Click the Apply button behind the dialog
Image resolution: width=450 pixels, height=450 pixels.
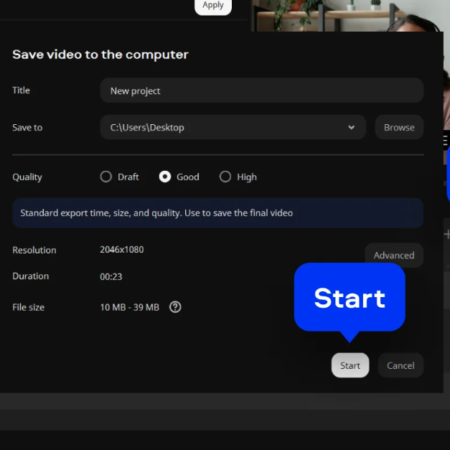tap(213, 6)
